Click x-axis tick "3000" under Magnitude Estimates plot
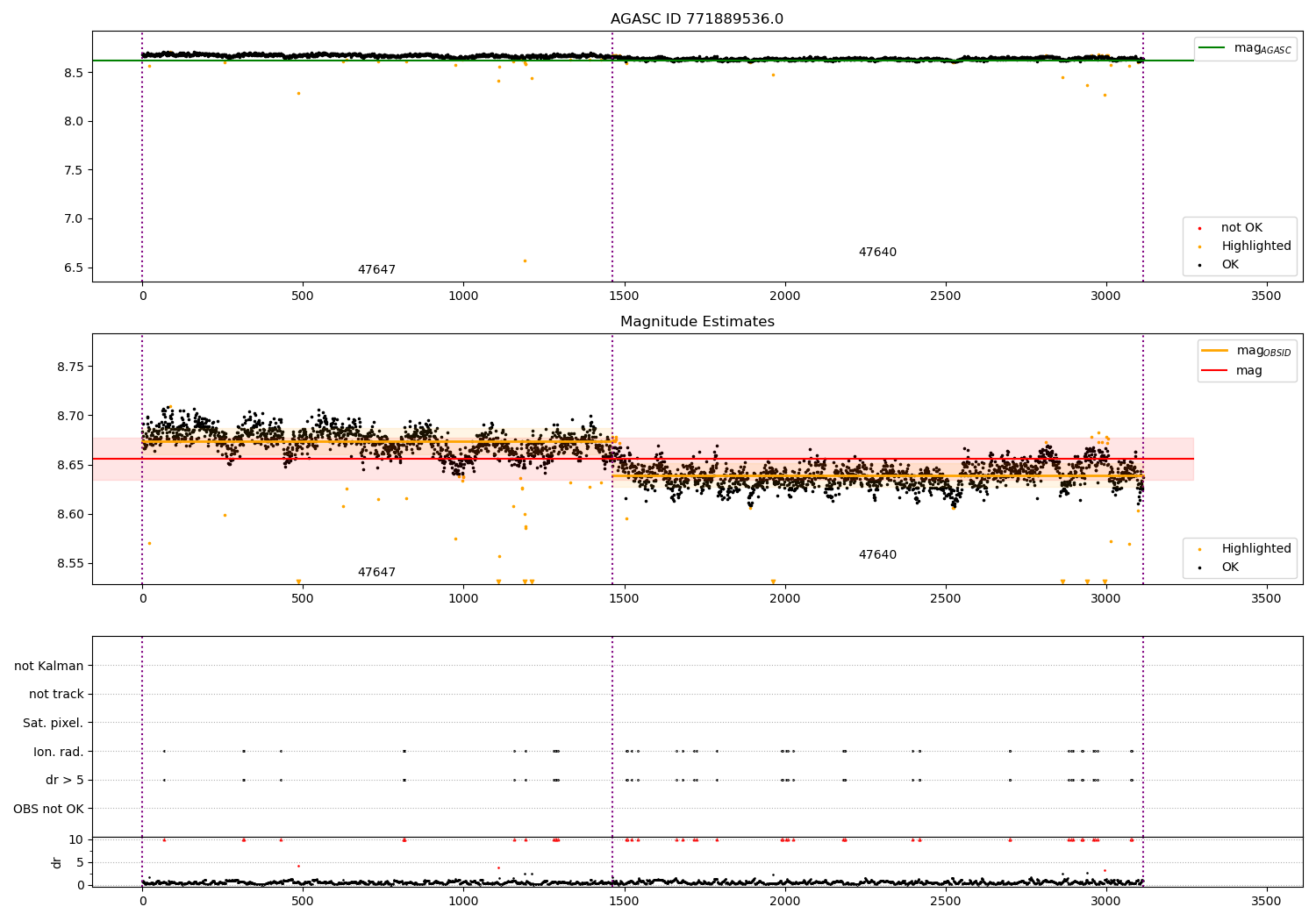1316x921 pixels. (1105, 598)
